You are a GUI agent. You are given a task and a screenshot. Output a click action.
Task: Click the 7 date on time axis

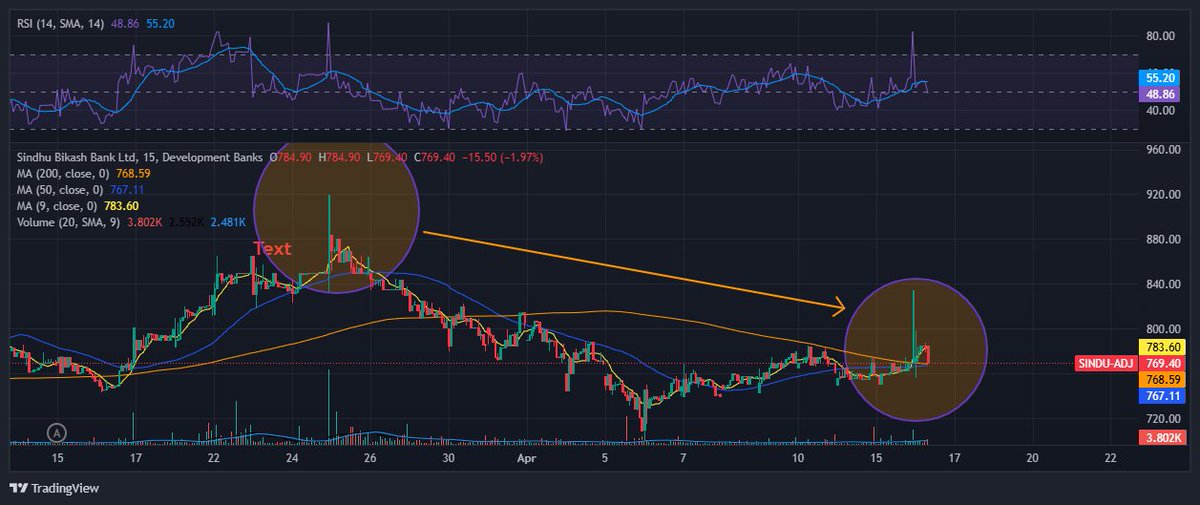pos(683,457)
